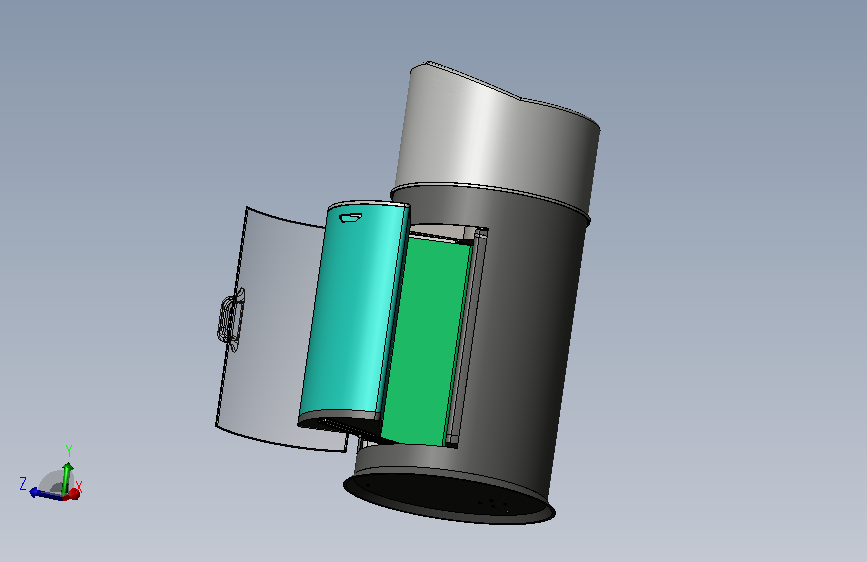Screen dimensions: 867x562
Task: Click the green Y axis of the triad
Action: click(x=67, y=477)
